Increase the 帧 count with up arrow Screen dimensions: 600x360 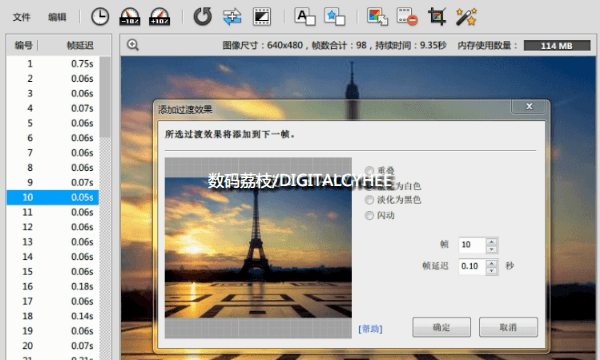point(492,241)
